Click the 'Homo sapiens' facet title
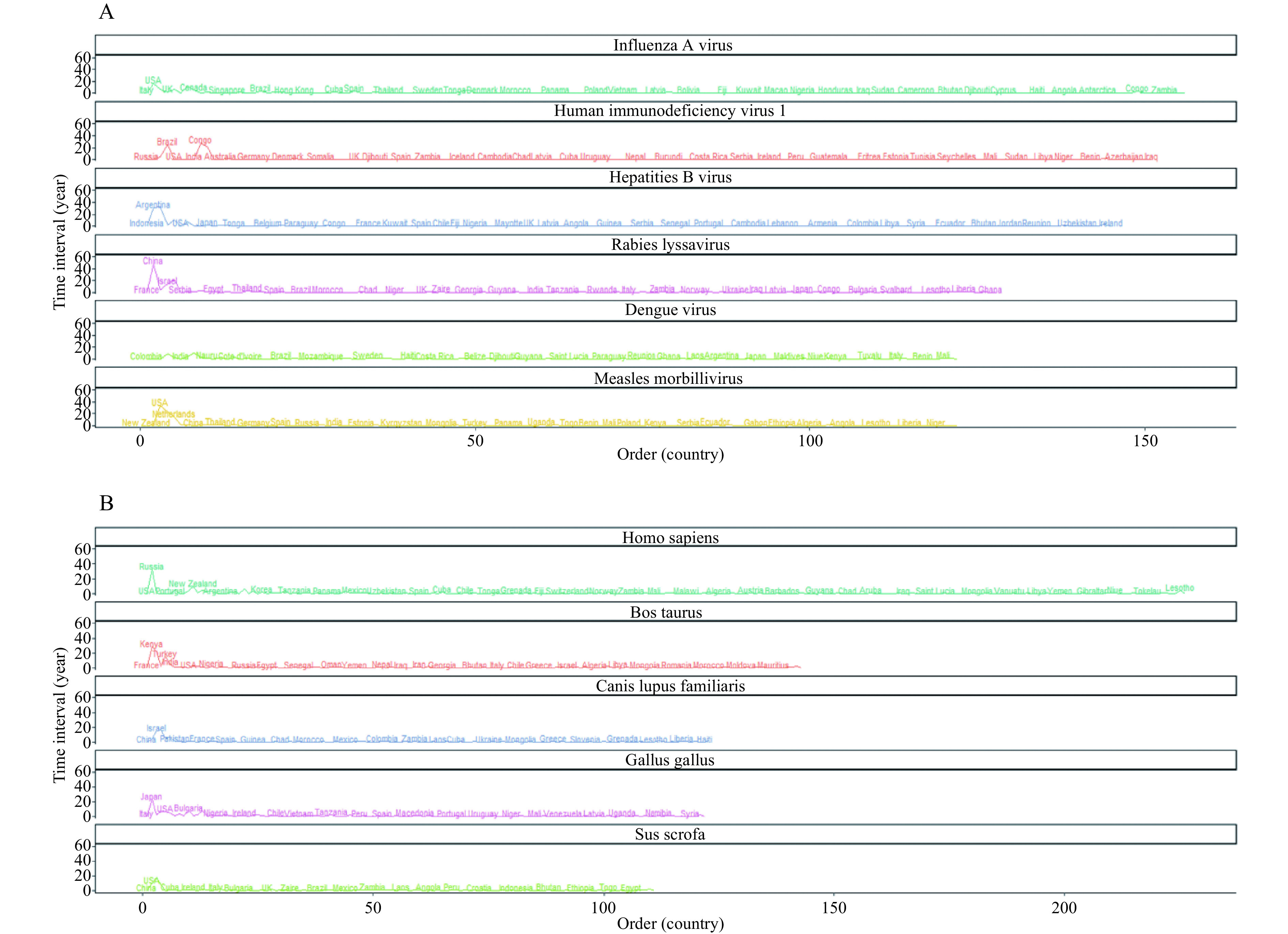Viewport: 1288px width, 934px height. point(670,538)
